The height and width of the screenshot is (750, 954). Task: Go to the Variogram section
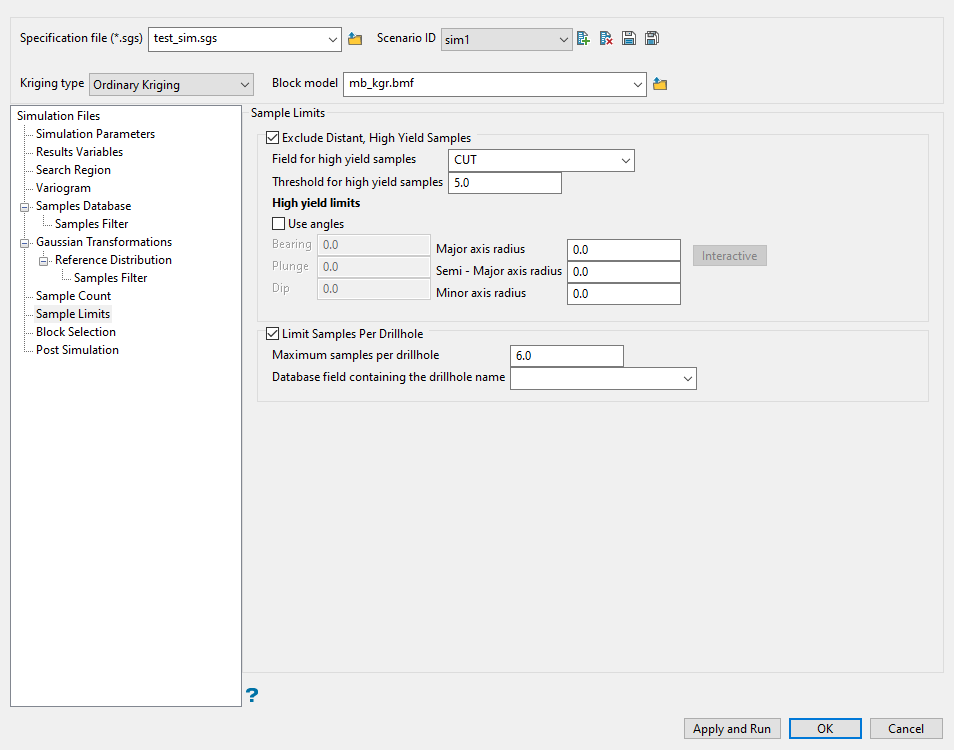[63, 188]
